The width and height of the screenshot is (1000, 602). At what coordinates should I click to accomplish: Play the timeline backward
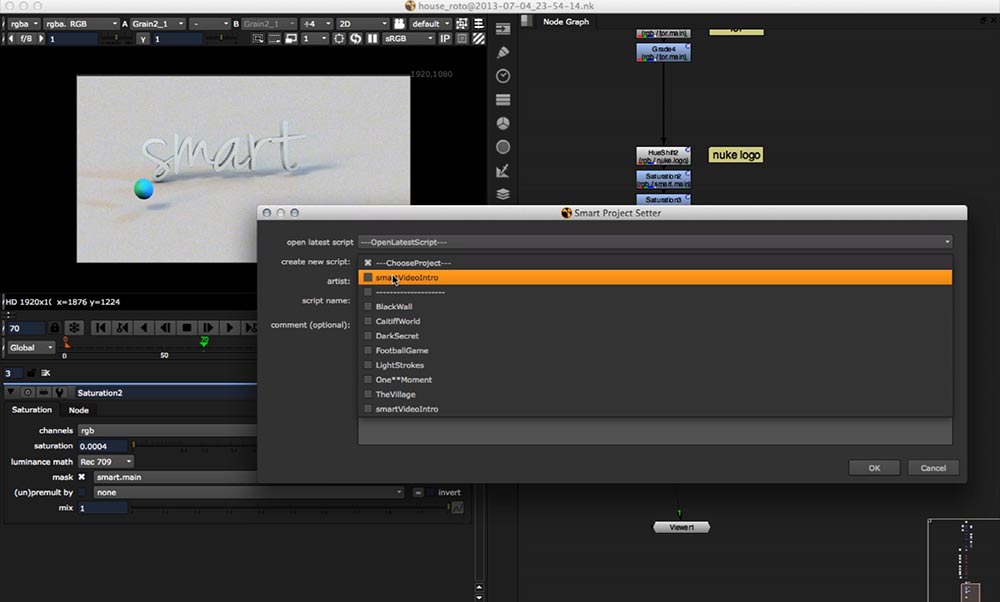click(143, 328)
